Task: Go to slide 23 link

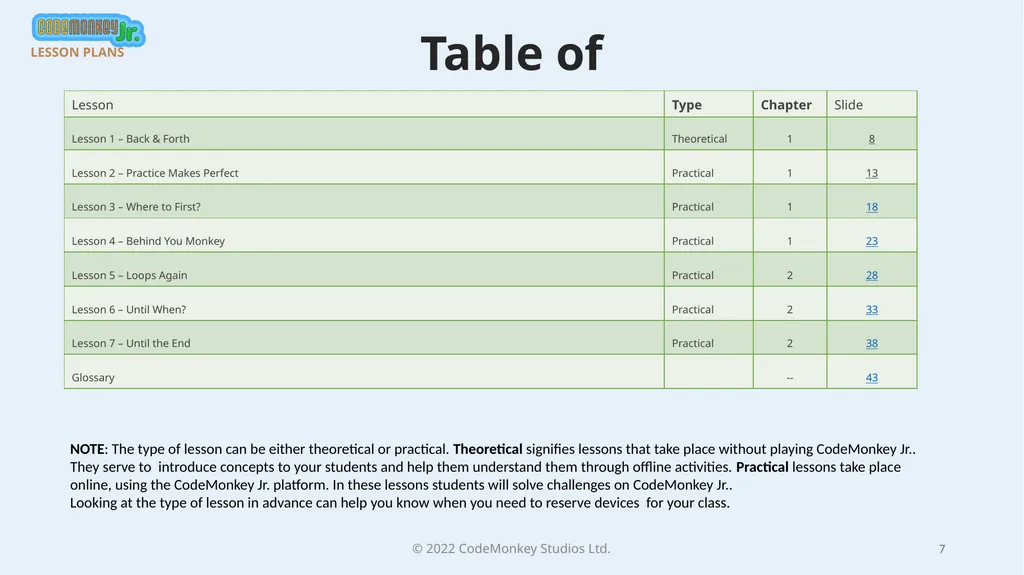Action: (x=871, y=241)
